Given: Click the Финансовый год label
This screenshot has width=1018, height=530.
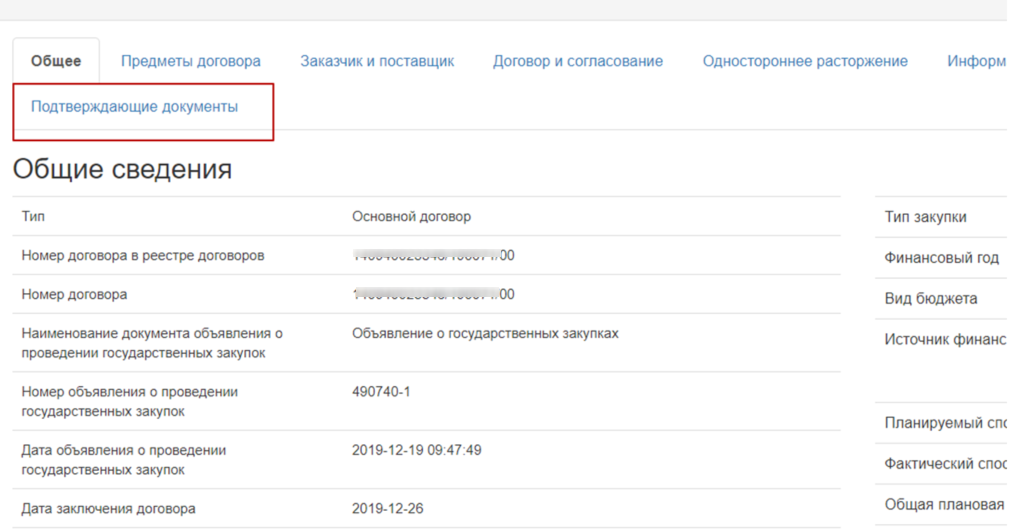Looking at the screenshot, I should 941,258.
